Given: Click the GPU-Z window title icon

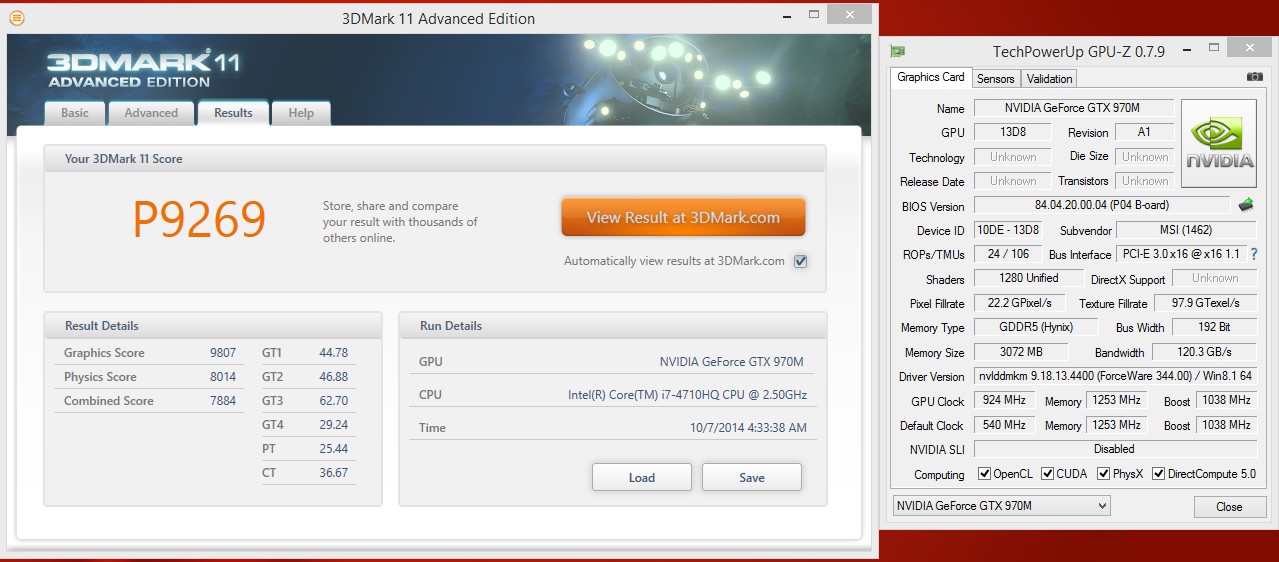Looking at the screenshot, I should pyautogui.click(x=898, y=51).
